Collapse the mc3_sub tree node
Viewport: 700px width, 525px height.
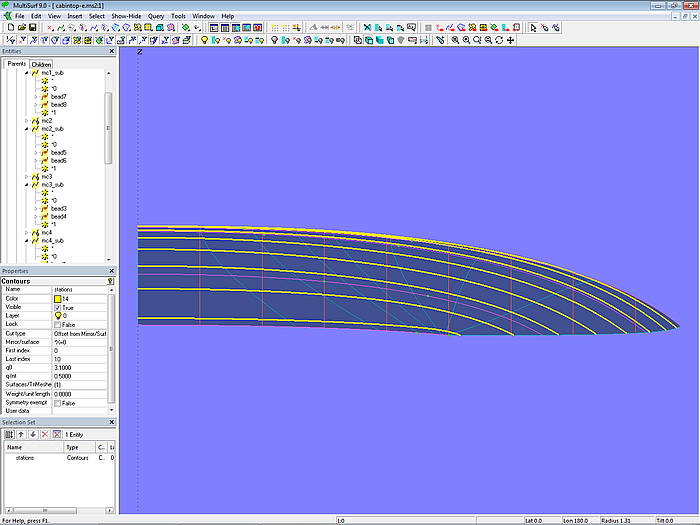tap(27, 185)
